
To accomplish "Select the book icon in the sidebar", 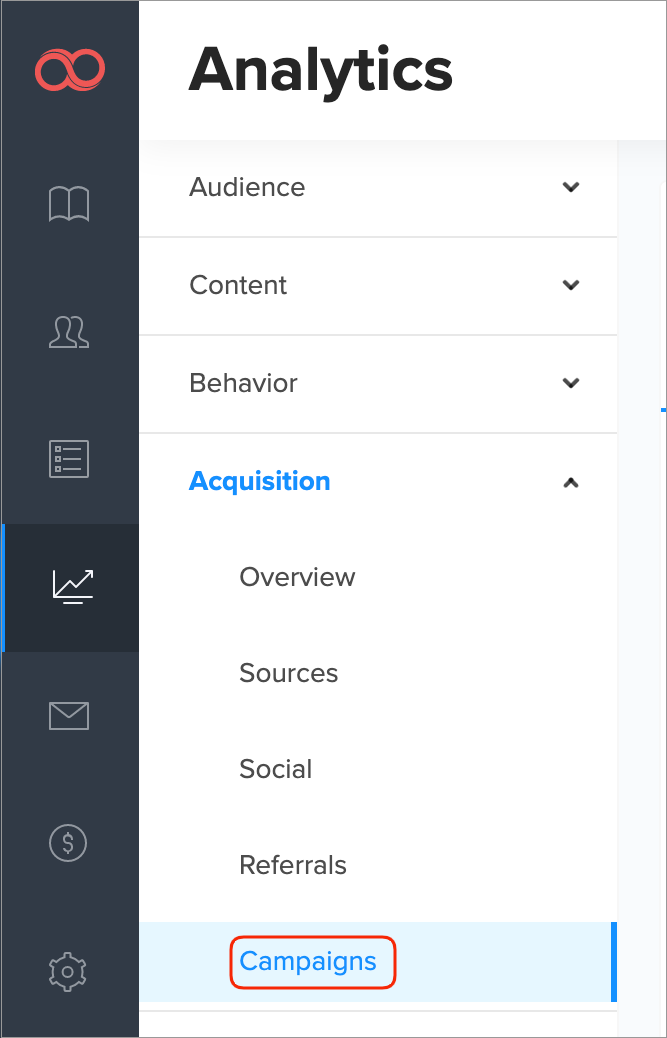I will [69, 204].
